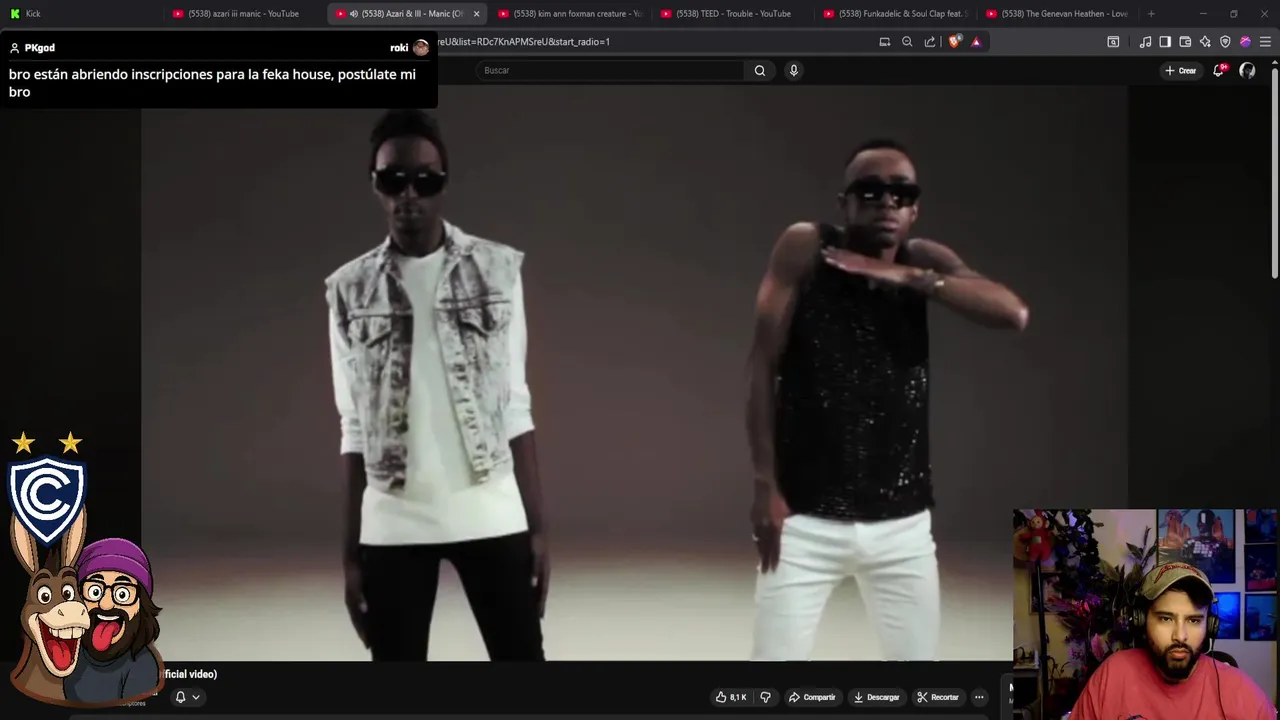
Task: Click the Compartir button
Action: pyautogui.click(x=812, y=697)
